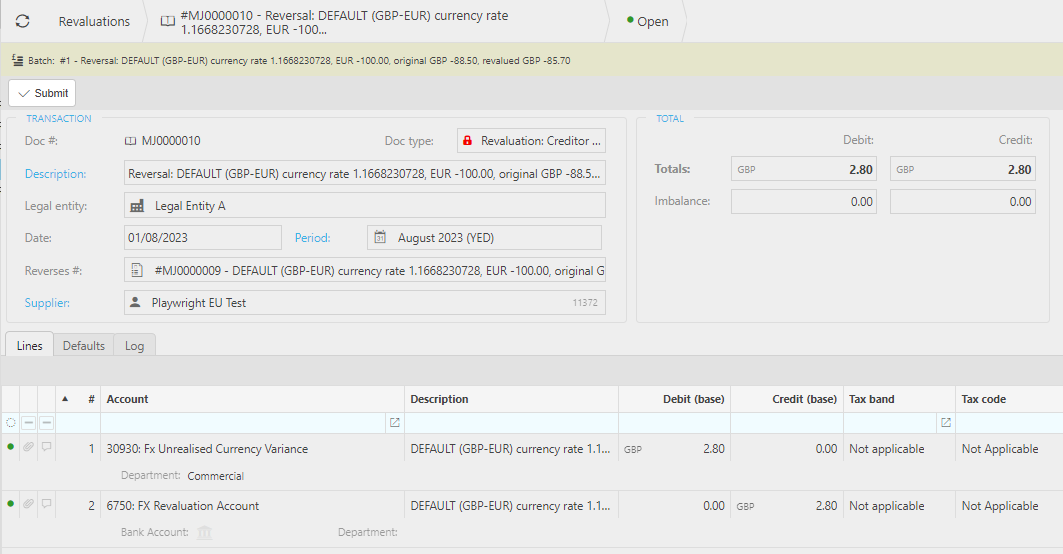
Task: Open the Doc type Revaluation: Creditor field
Action: [532, 140]
